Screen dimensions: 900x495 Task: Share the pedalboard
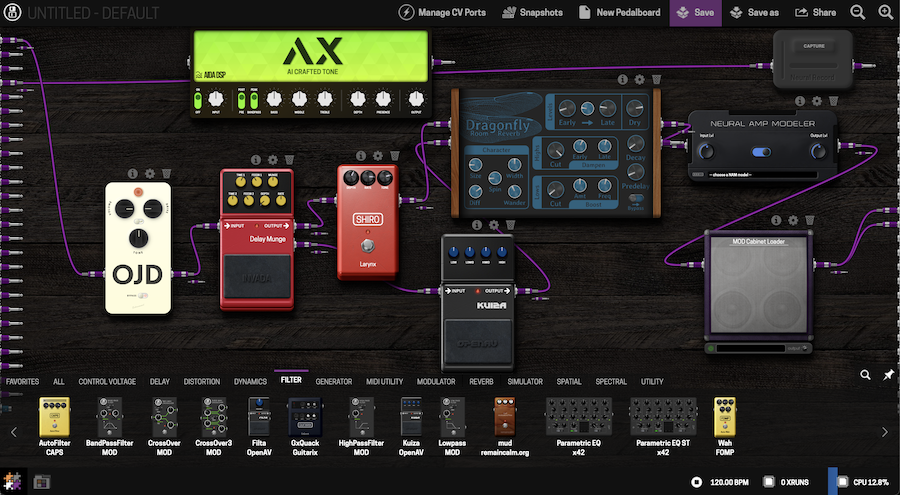pos(815,12)
